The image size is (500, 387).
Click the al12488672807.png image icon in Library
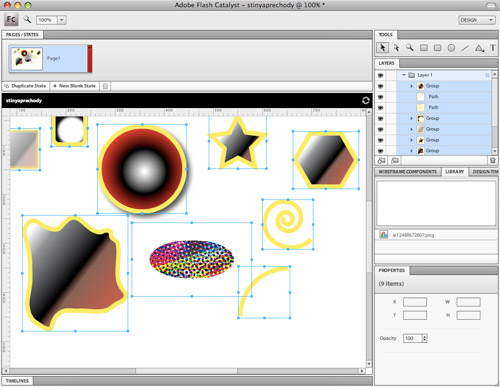click(x=384, y=235)
